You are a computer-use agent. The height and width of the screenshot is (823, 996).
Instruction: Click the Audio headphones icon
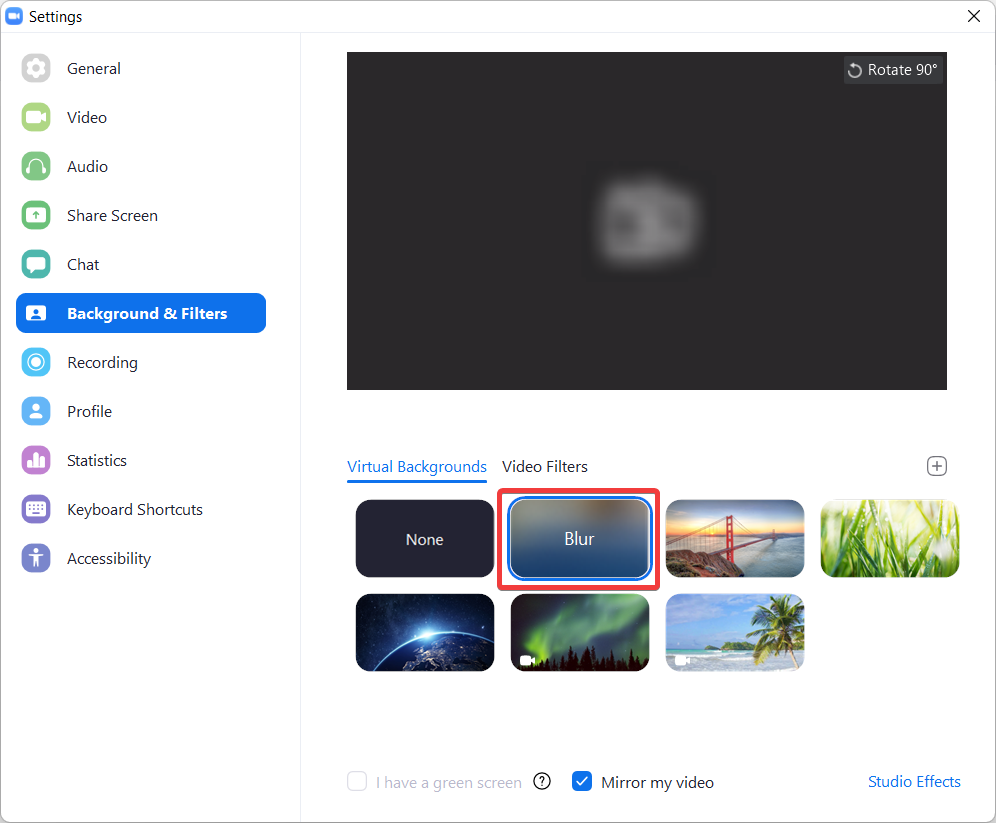36,166
